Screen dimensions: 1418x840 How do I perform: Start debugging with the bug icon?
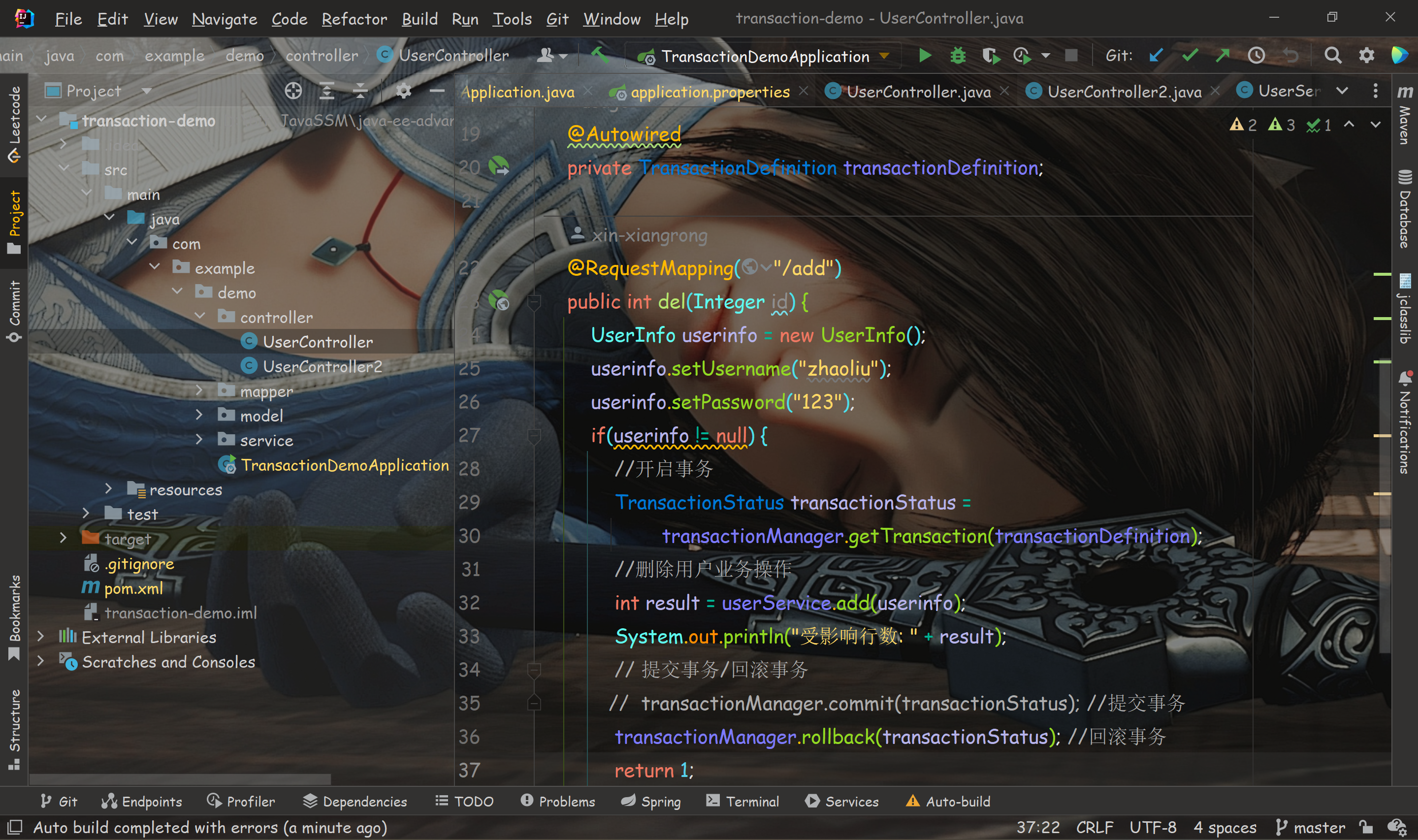point(958,56)
